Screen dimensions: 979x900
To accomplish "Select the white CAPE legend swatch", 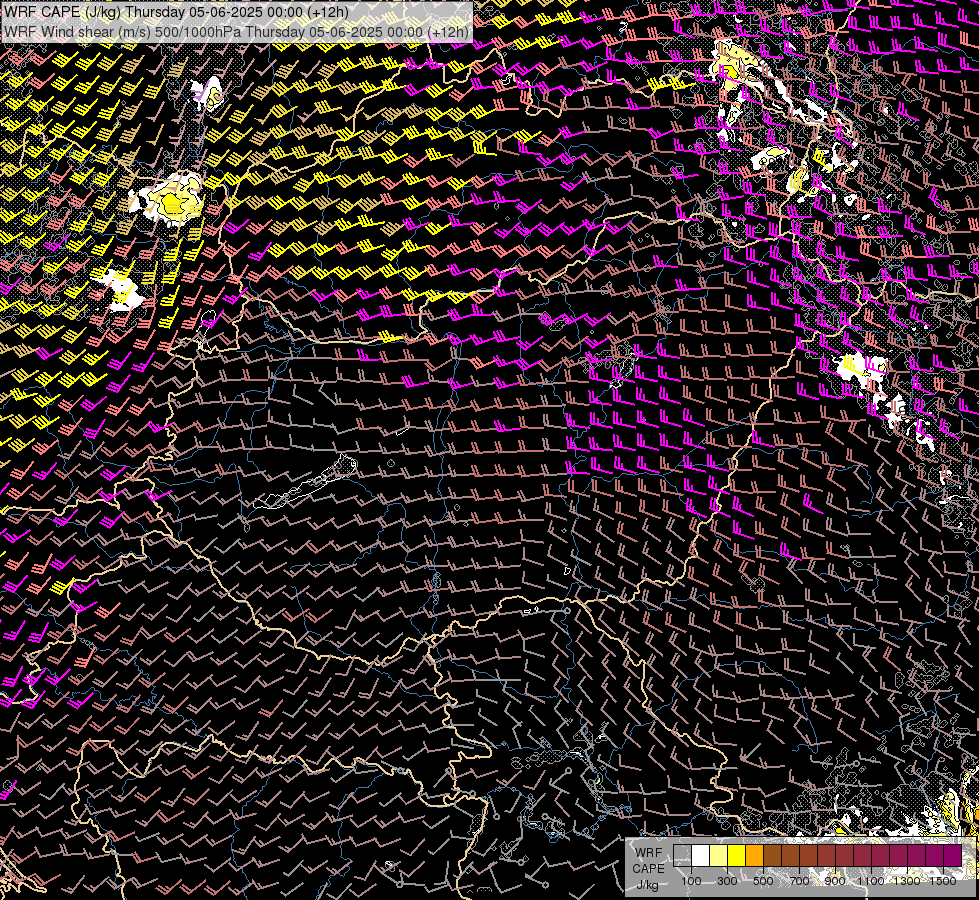I will tap(701, 855).
